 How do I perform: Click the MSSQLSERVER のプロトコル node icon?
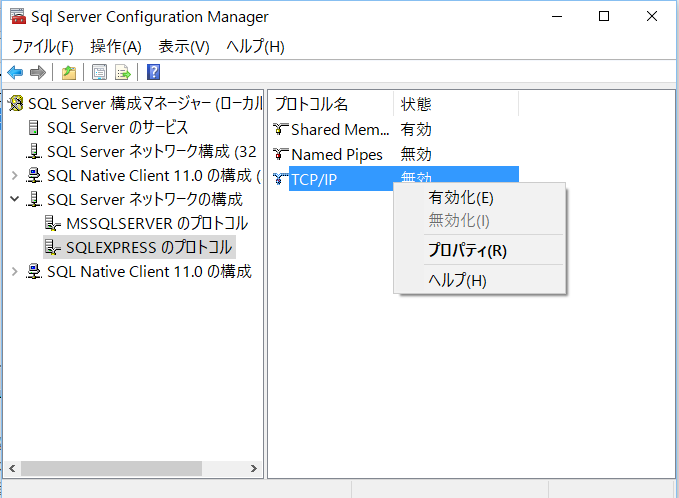click(53, 223)
